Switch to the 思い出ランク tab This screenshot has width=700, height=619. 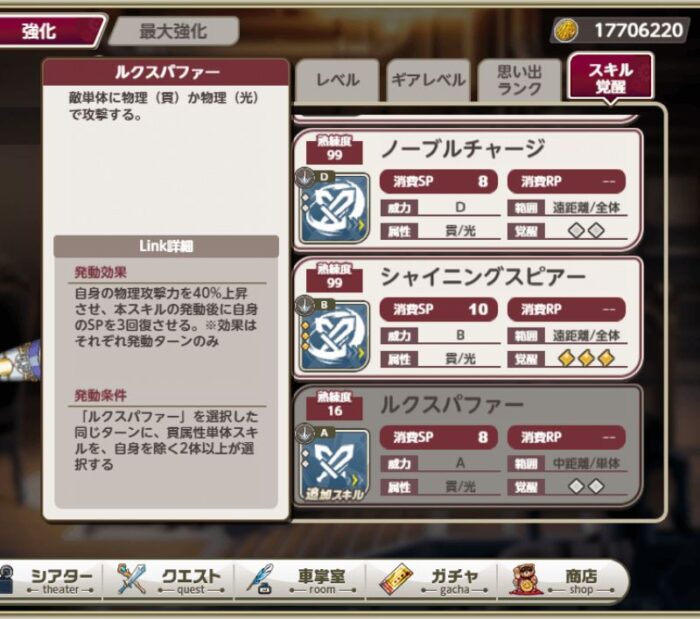coord(519,80)
